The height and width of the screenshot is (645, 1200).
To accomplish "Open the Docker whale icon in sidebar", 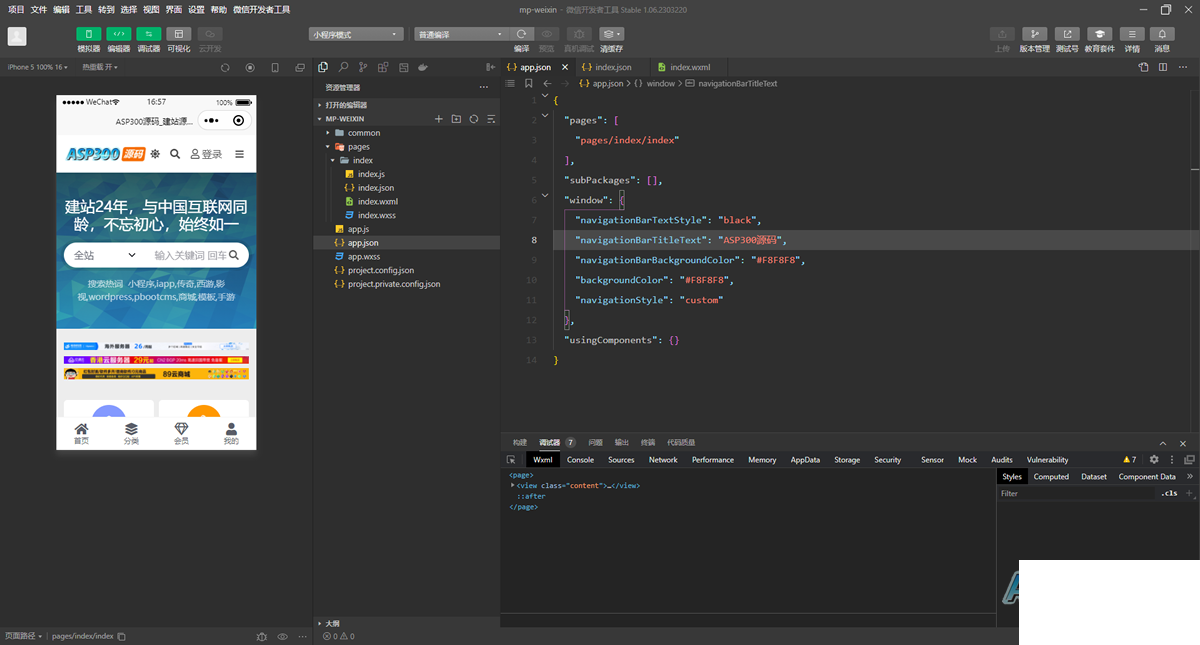I will point(423,67).
